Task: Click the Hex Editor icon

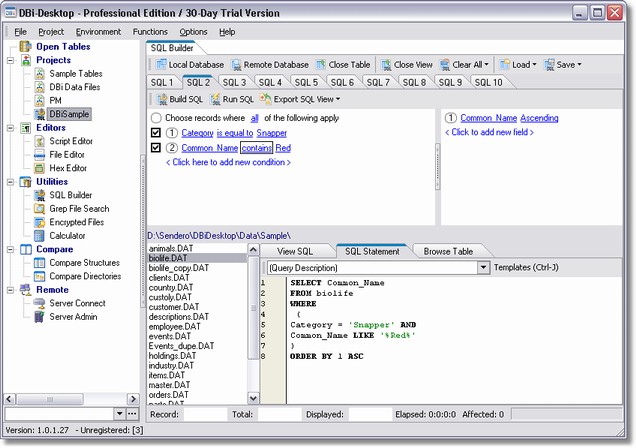Action: [x=39, y=168]
